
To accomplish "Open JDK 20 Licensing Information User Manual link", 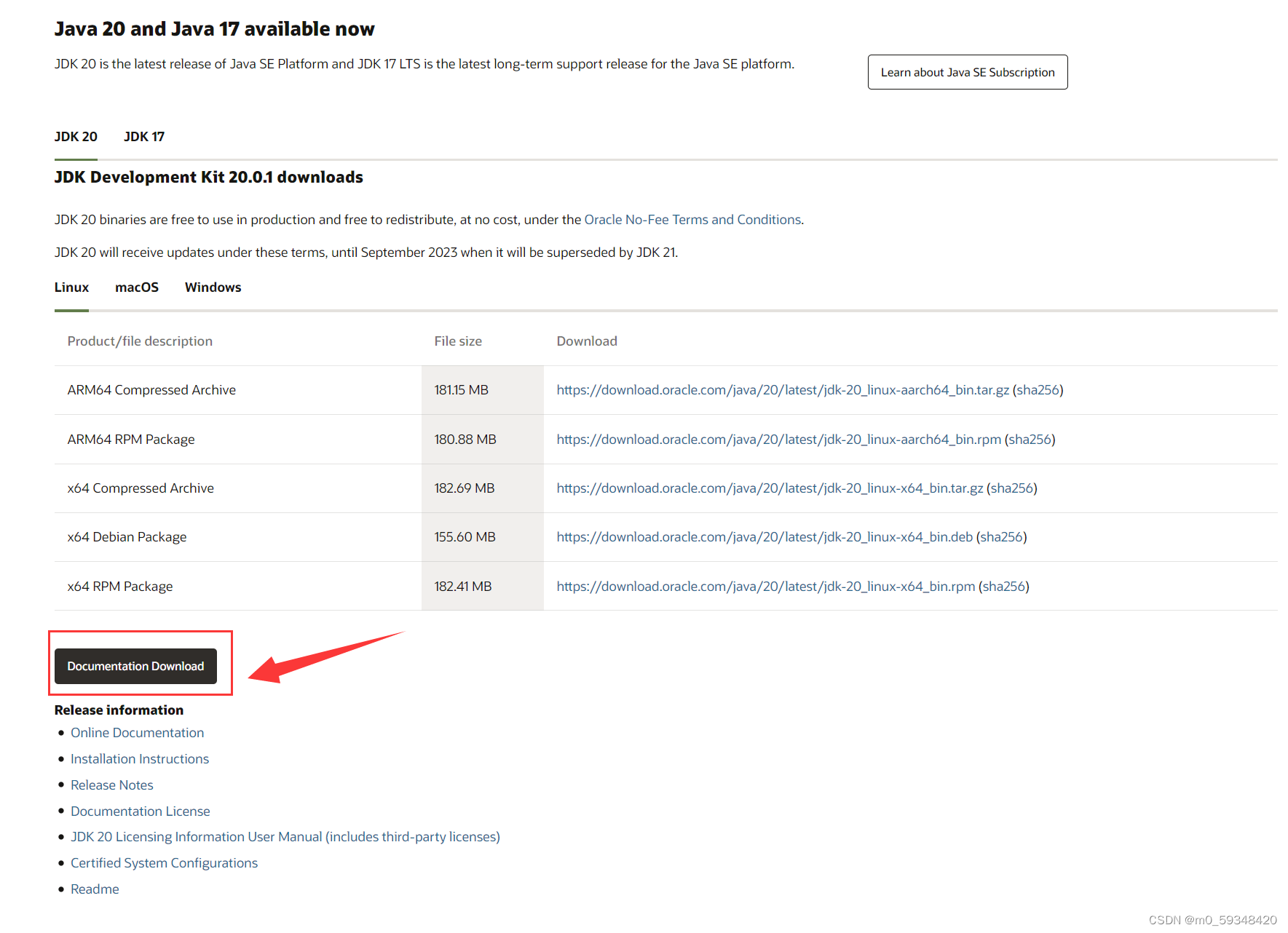I will click(x=285, y=837).
